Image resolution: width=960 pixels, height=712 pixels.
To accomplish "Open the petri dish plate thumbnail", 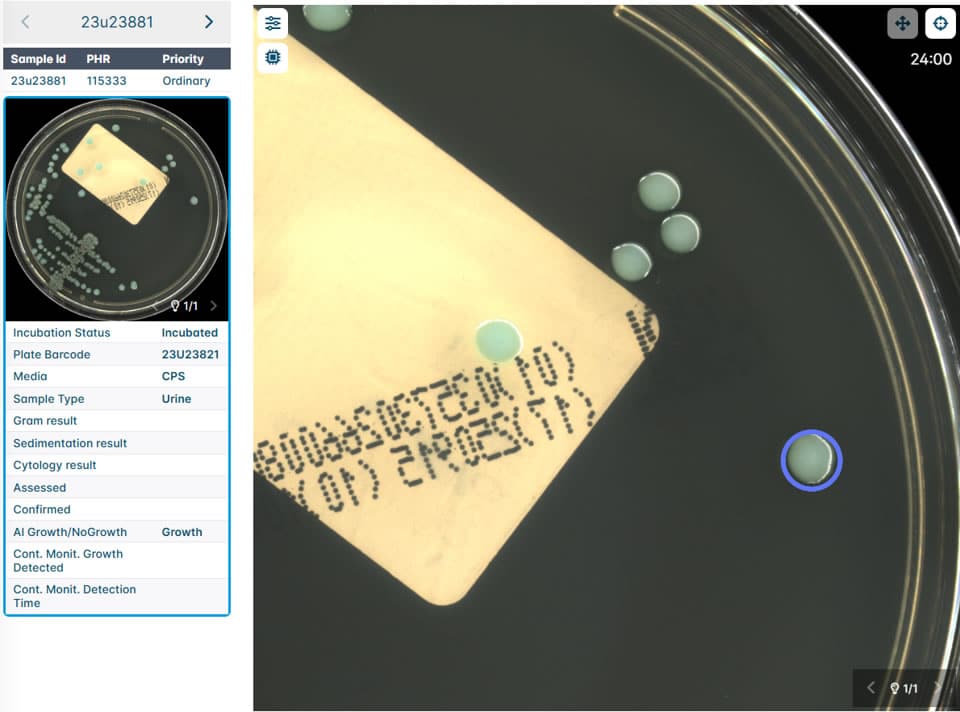I will (117, 208).
